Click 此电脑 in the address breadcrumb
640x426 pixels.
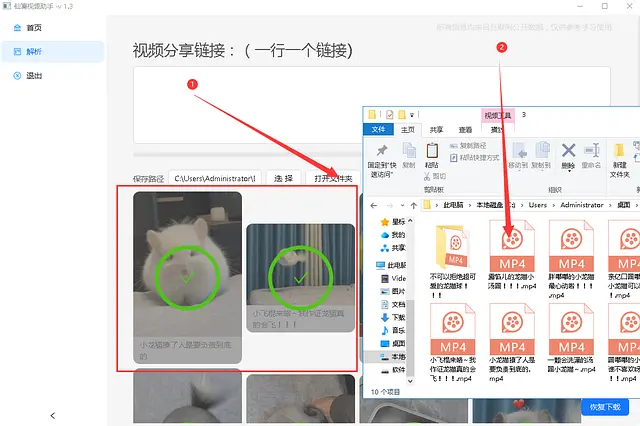453,205
